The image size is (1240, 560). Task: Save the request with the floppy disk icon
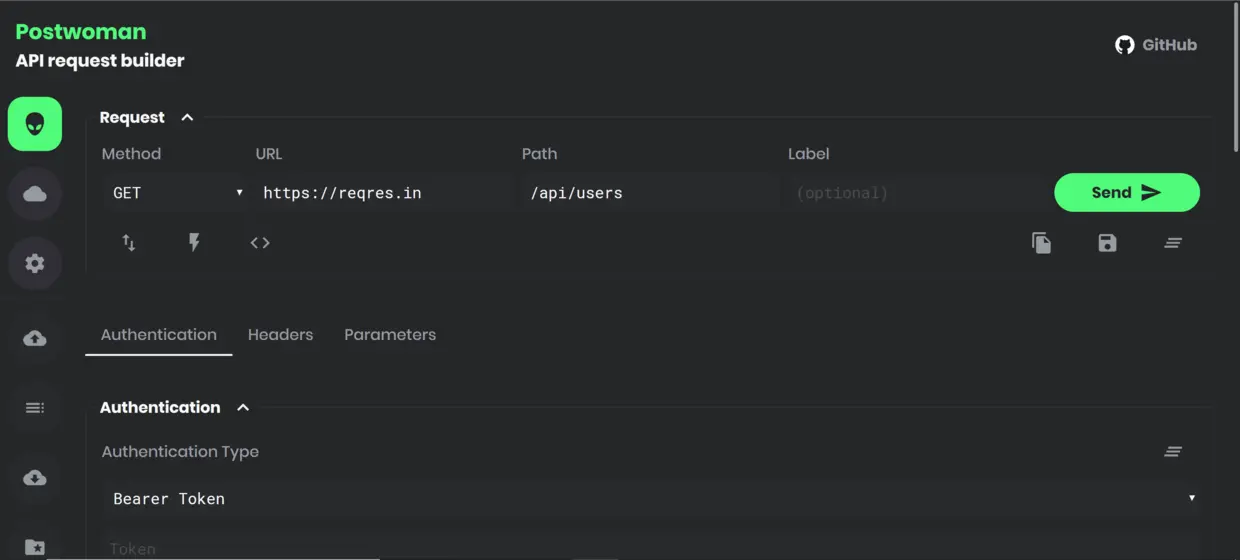click(x=1107, y=243)
